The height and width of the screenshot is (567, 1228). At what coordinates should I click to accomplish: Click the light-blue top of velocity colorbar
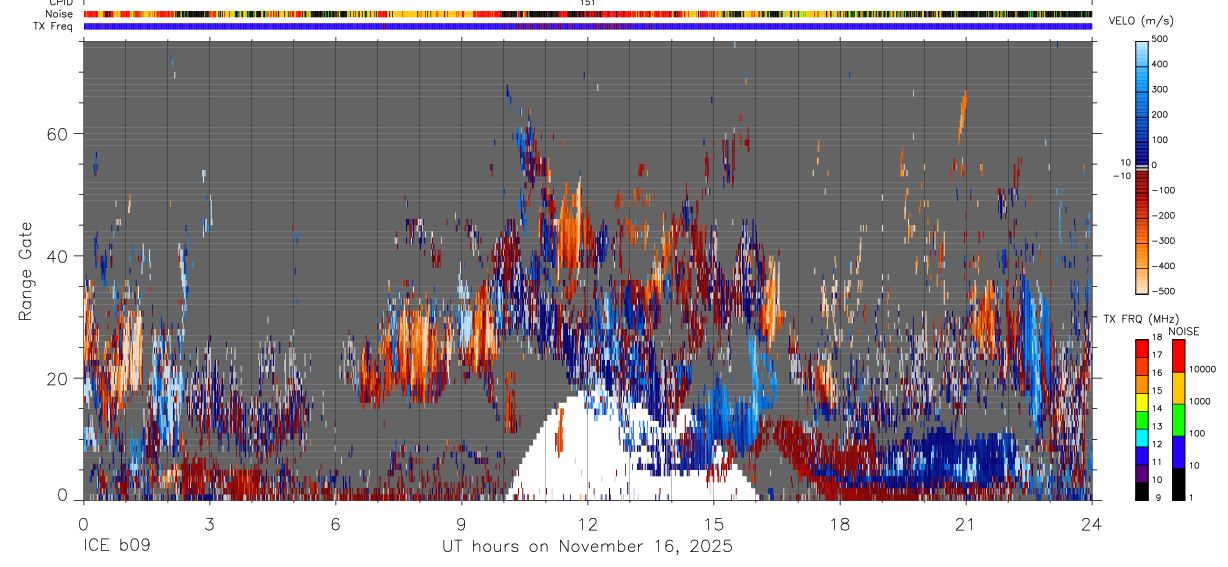[x=1143, y=55]
